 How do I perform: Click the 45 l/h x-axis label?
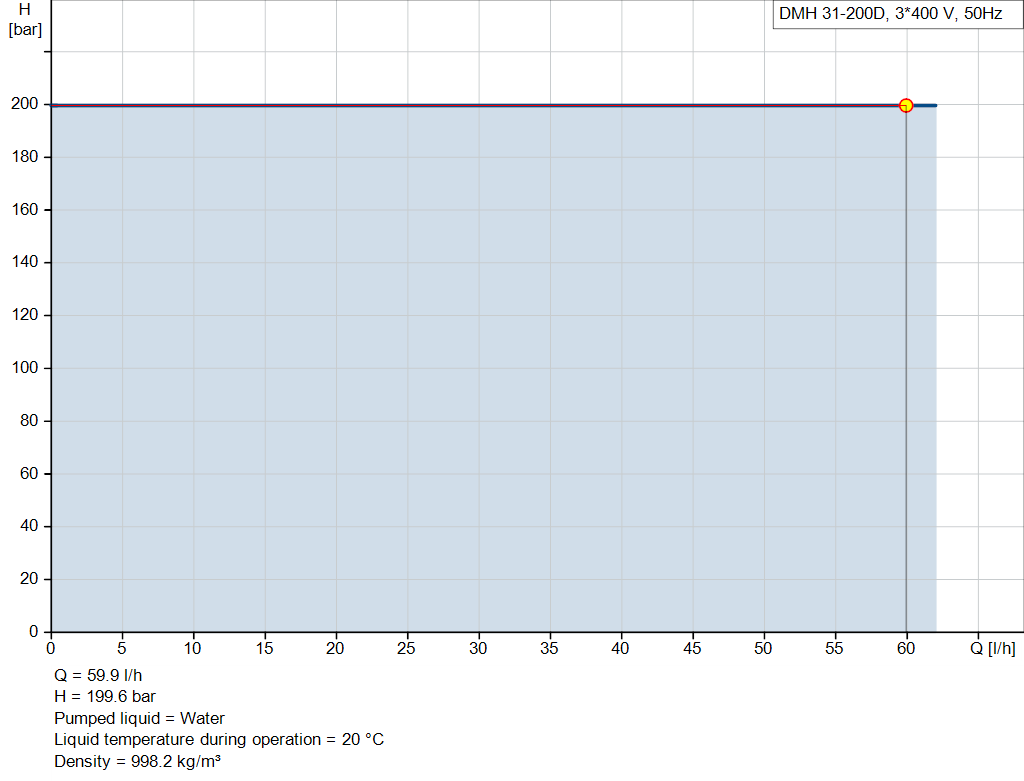point(692,648)
